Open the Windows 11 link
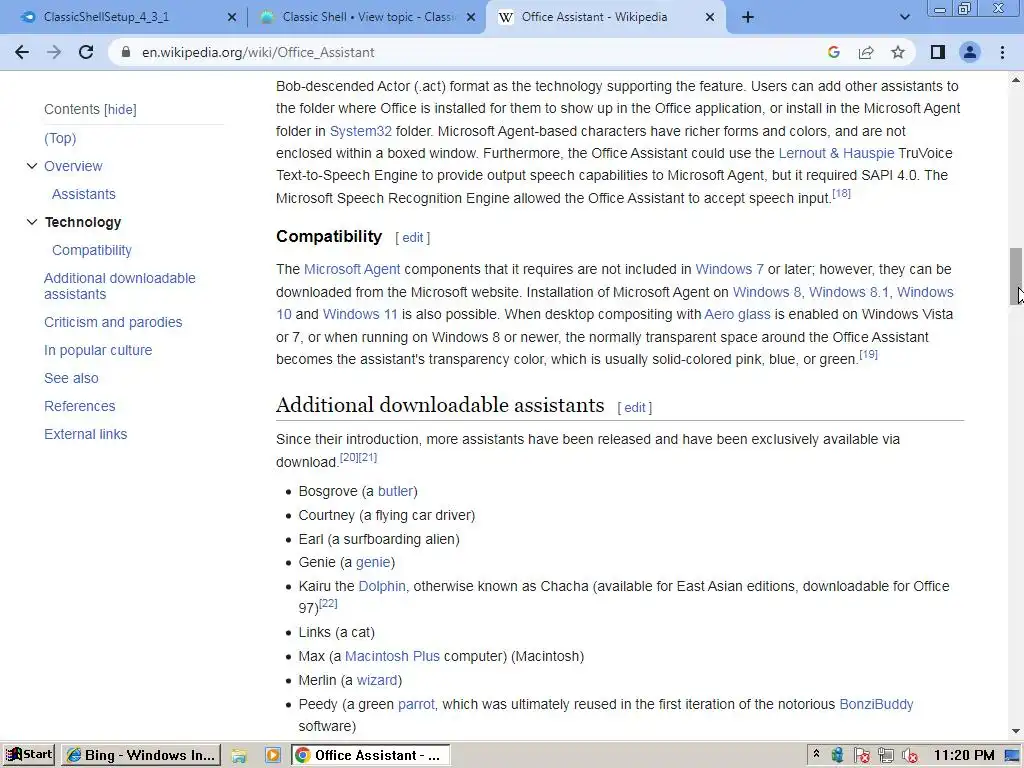This screenshot has height=768, width=1024. 360,315
